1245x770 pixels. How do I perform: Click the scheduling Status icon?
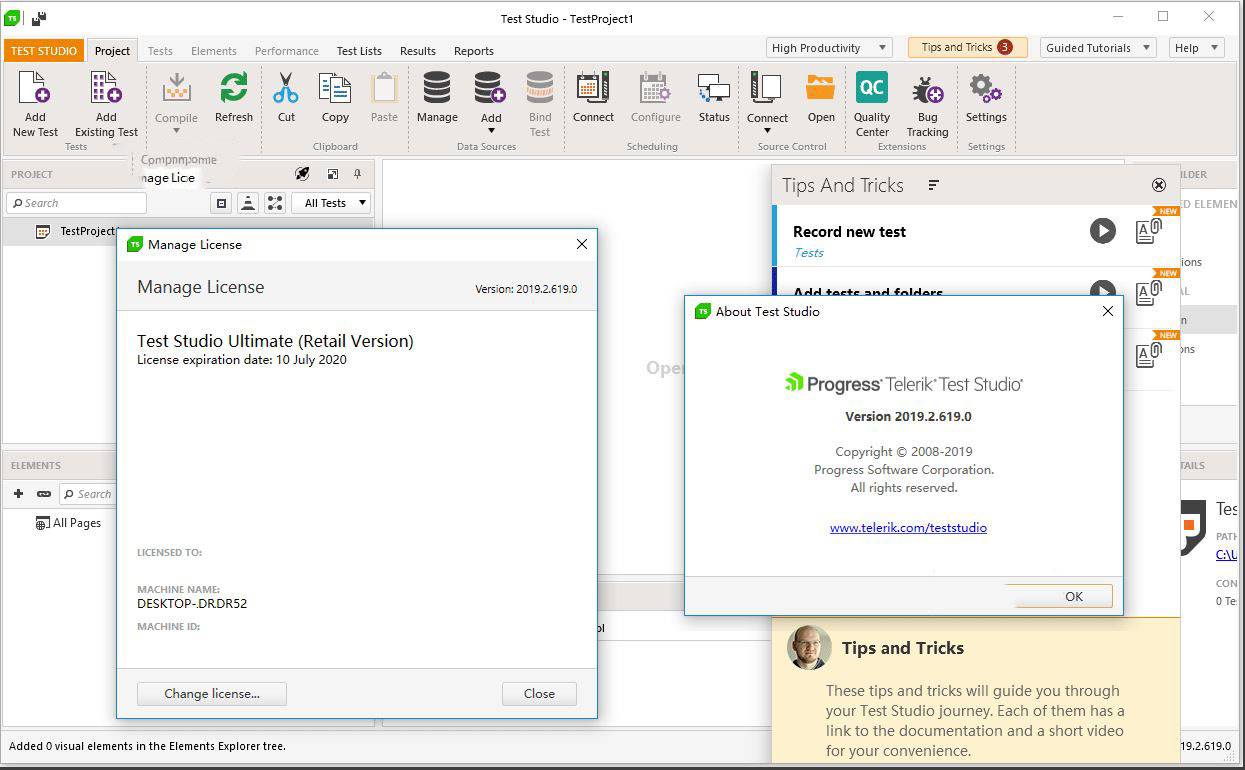click(714, 88)
